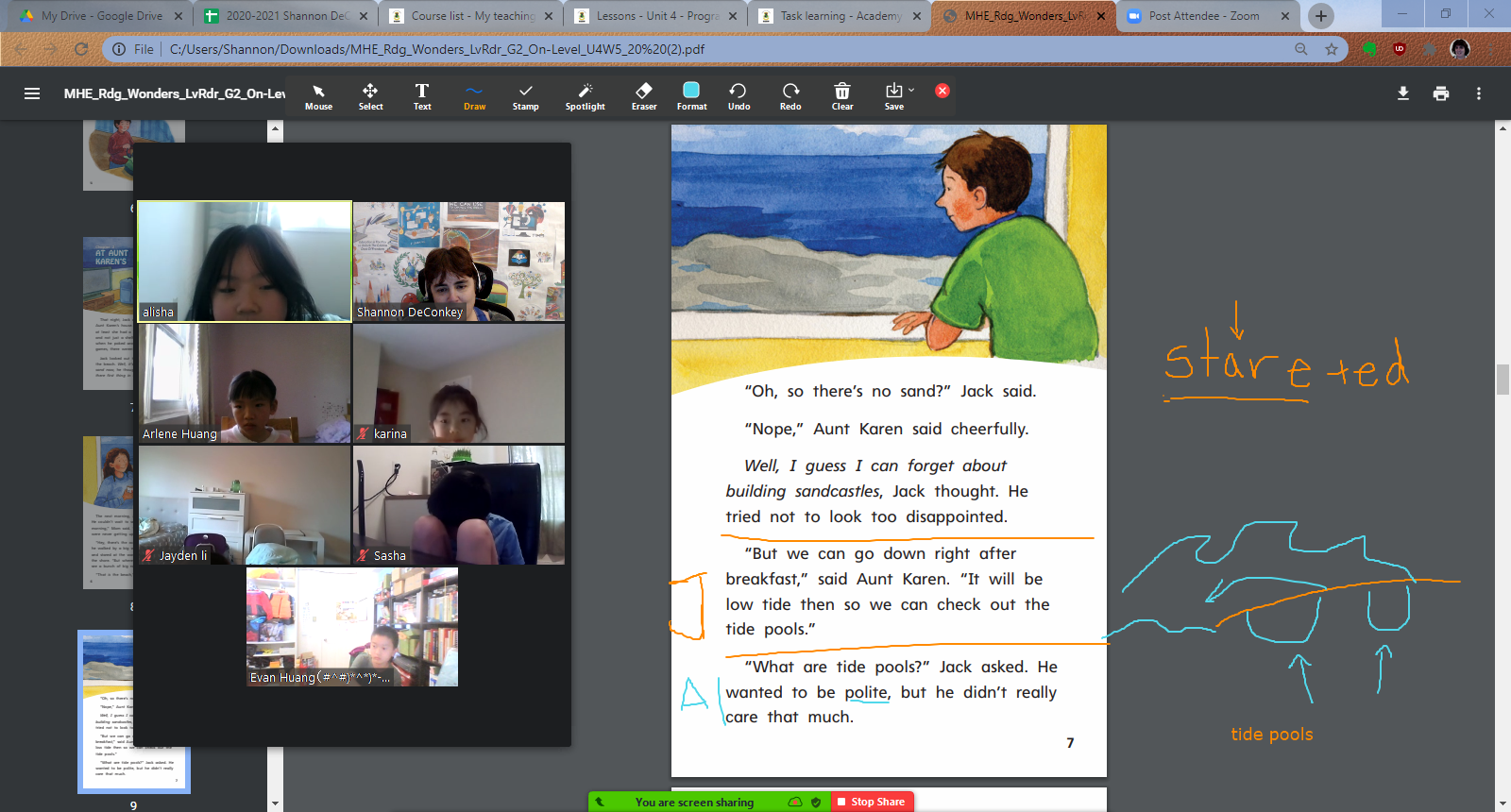Select karina's video tile
The height and width of the screenshot is (812, 1511).
point(459,383)
